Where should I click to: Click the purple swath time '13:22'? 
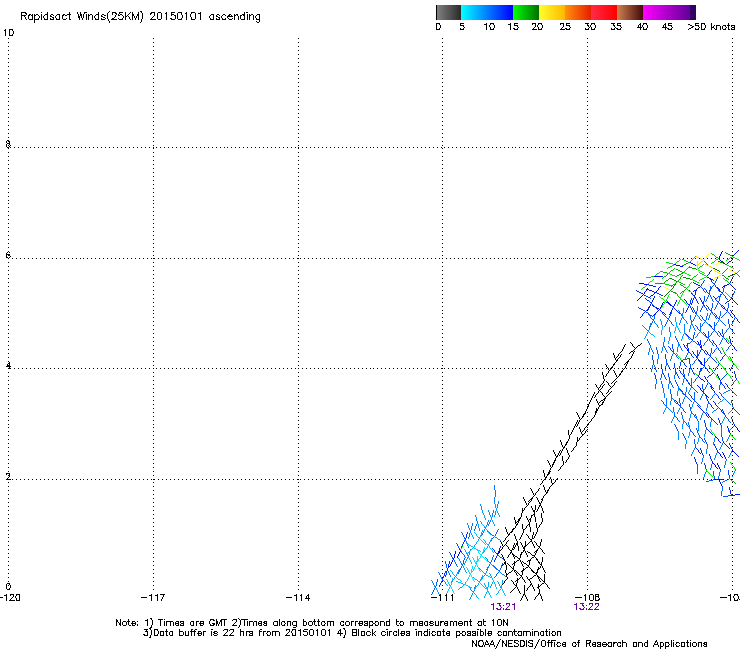tap(586, 607)
